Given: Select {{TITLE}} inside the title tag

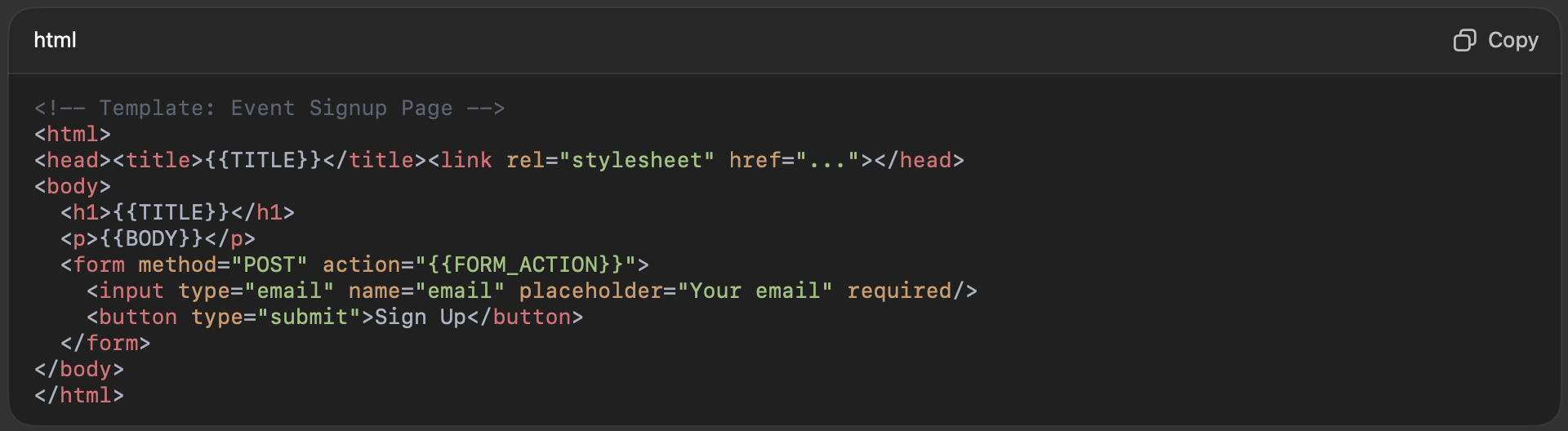Looking at the screenshot, I should coord(263,160).
